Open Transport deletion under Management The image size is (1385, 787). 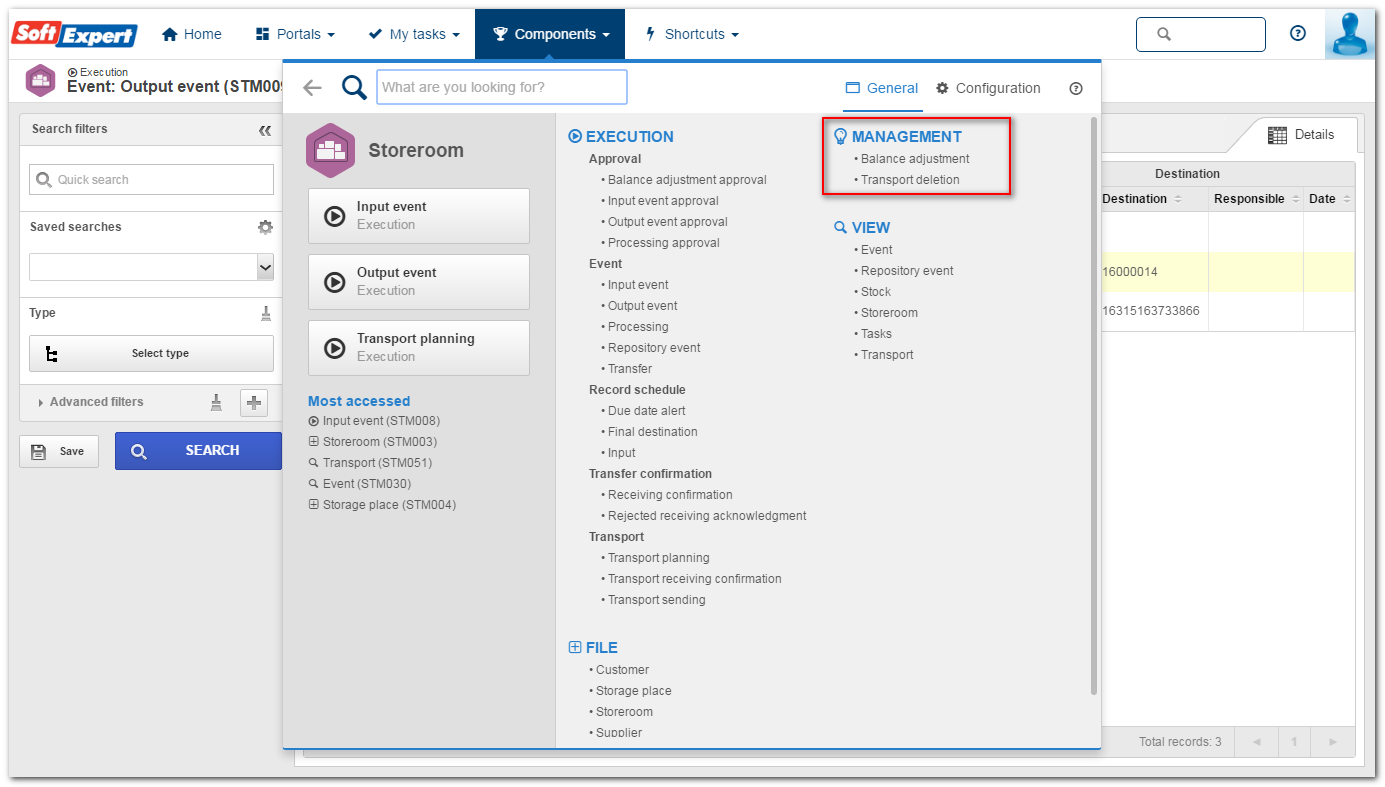coord(910,180)
